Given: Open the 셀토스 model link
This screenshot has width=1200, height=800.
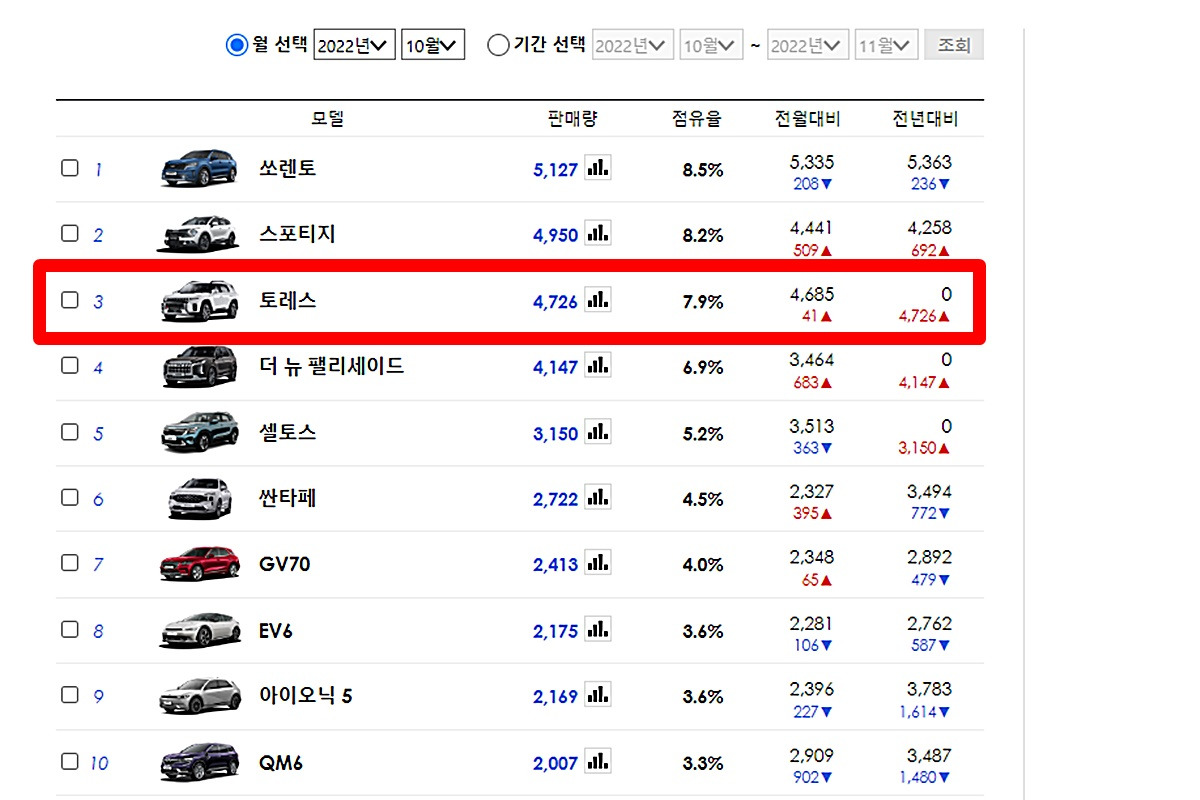Looking at the screenshot, I should (287, 432).
